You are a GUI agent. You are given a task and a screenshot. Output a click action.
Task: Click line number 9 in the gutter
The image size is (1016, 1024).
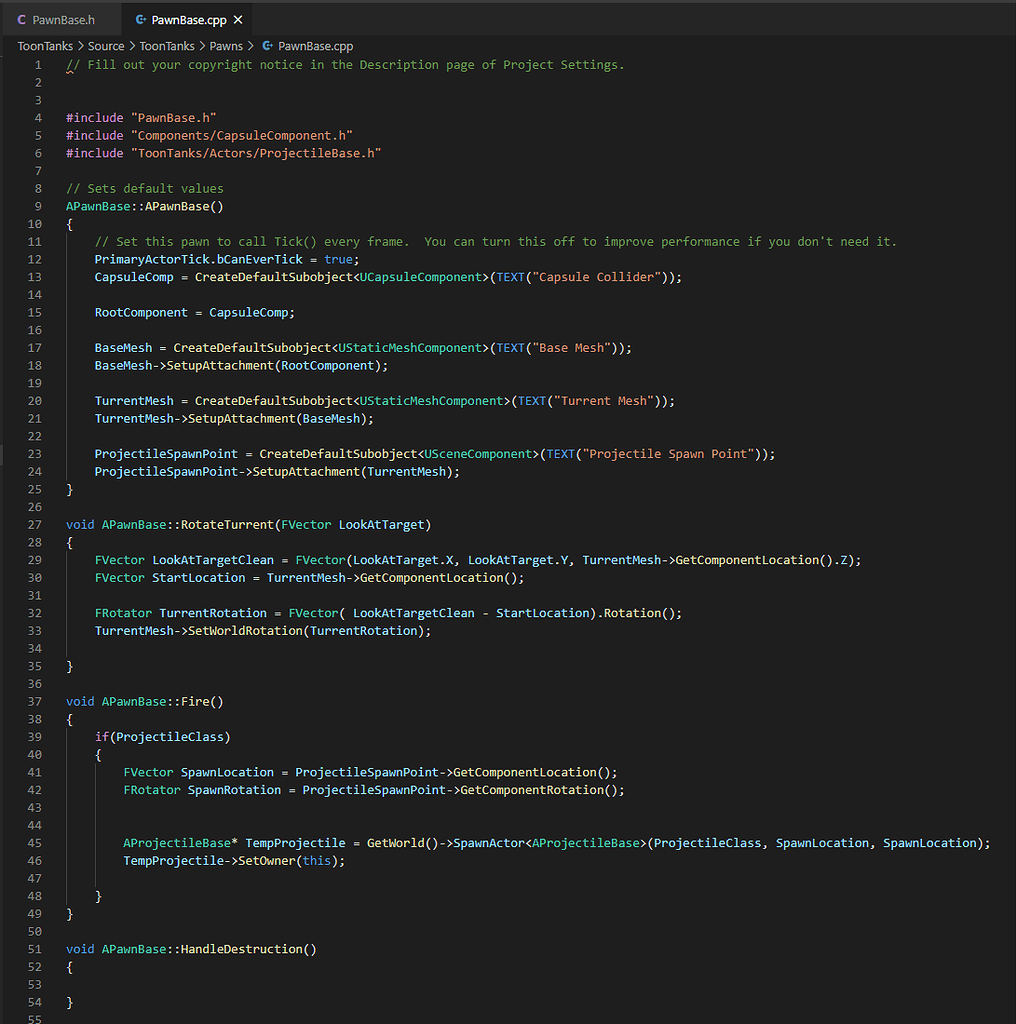pyautogui.click(x=38, y=206)
